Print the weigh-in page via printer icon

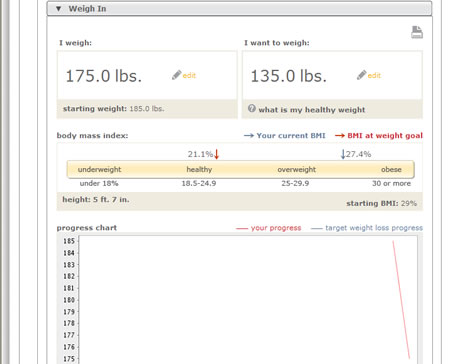417,32
